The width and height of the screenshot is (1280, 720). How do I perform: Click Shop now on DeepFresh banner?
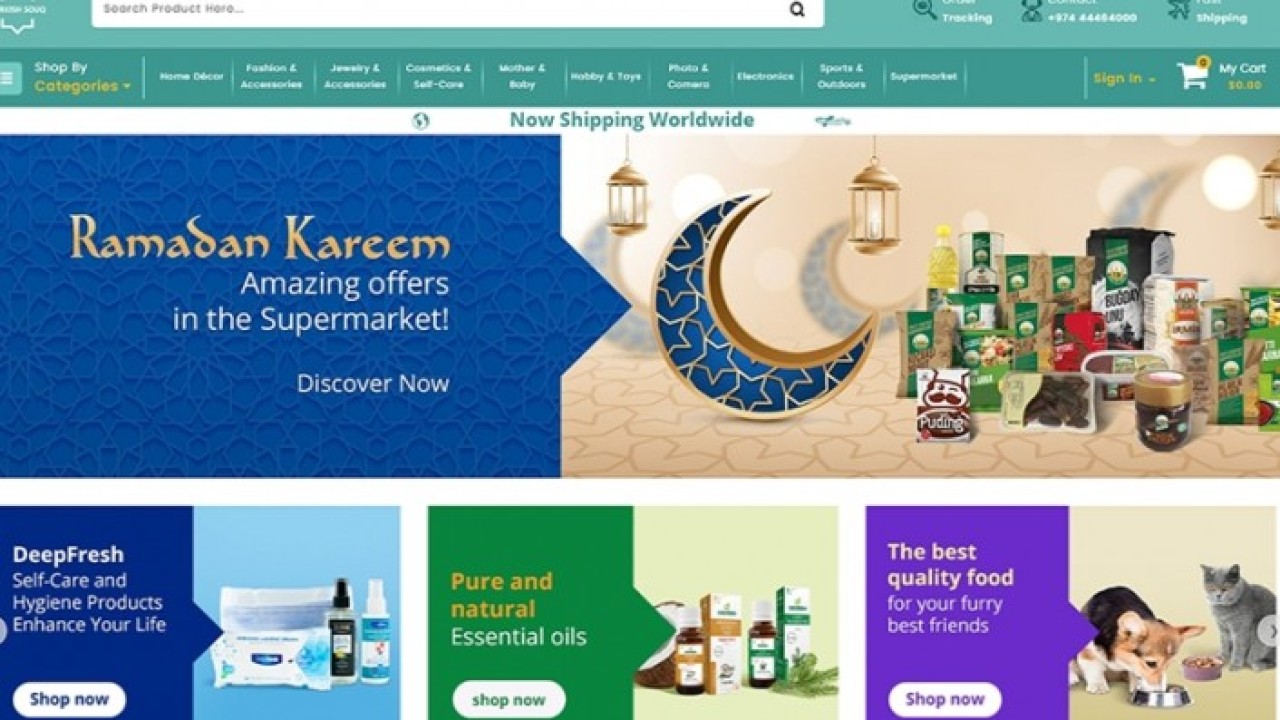tap(69, 699)
